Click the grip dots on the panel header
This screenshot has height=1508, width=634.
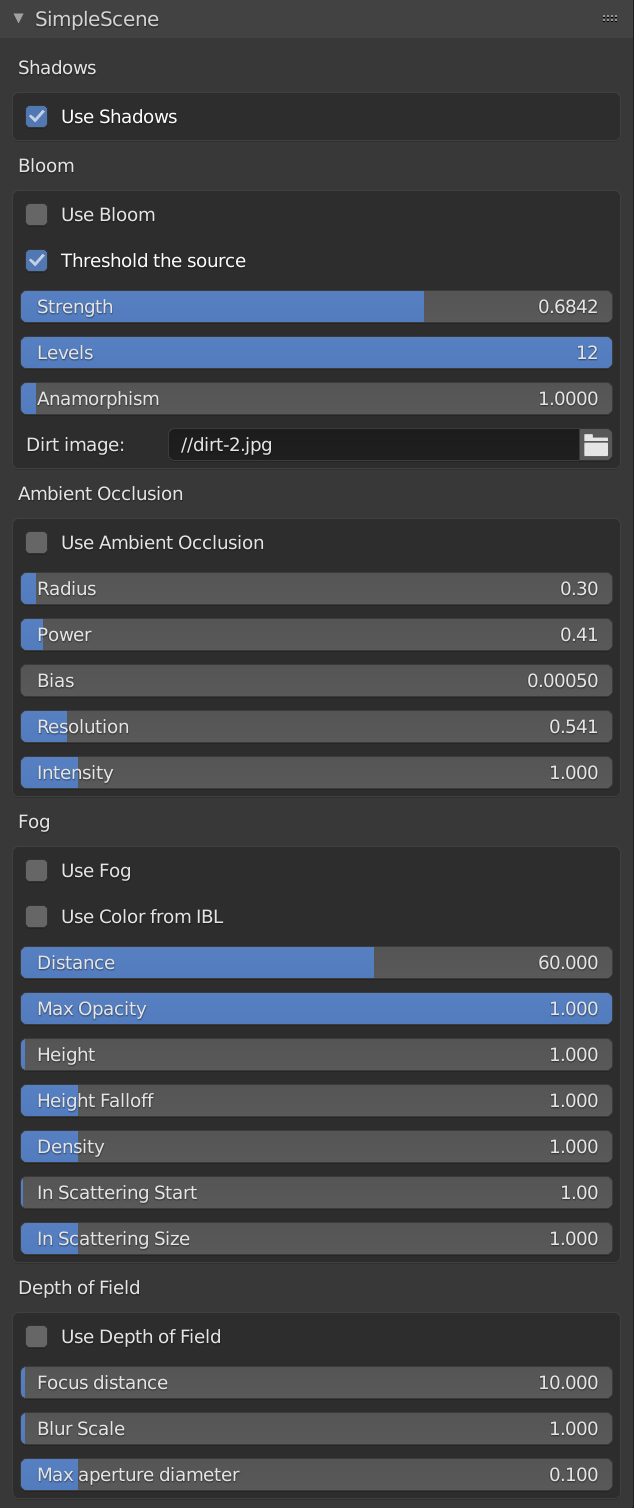[609, 17]
